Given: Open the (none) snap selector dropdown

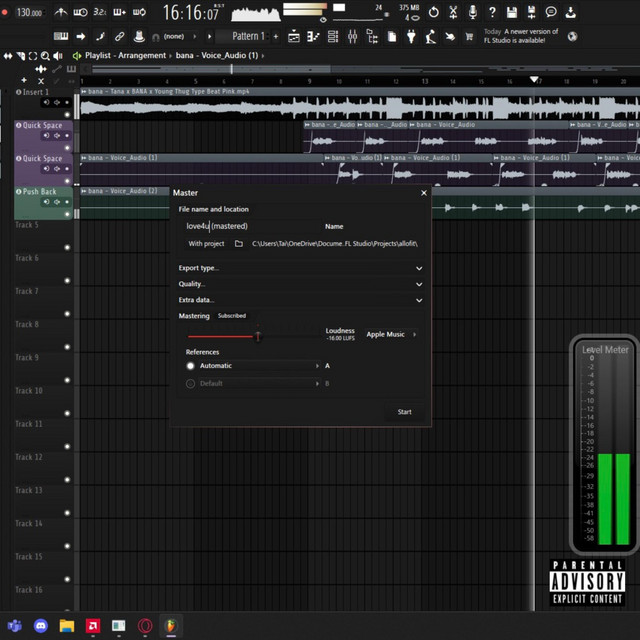Looking at the screenshot, I should 178,36.
